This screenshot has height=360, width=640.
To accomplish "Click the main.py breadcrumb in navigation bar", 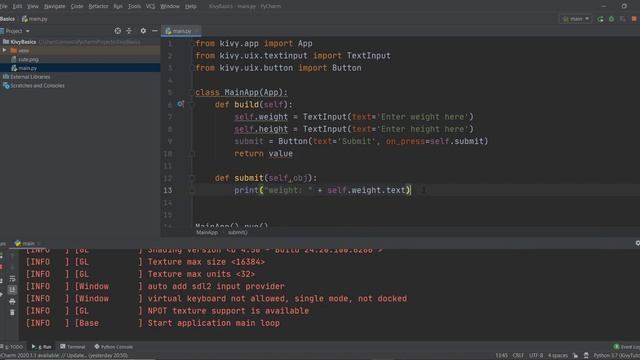I will [35, 19].
